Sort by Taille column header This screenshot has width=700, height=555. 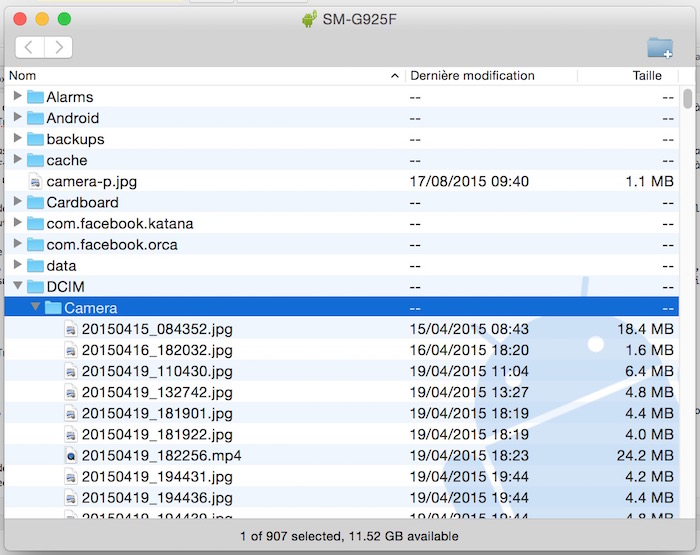(646, 76)
